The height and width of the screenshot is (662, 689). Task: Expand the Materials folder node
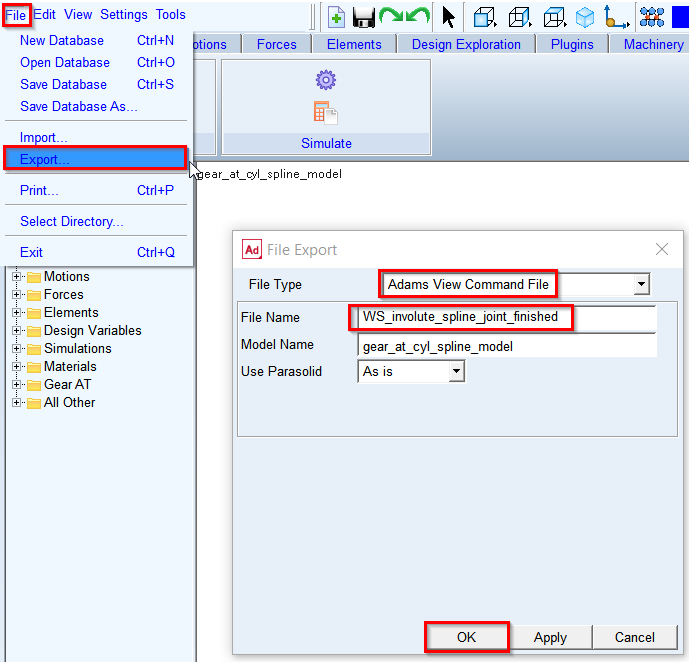click(x=16, y=366)
